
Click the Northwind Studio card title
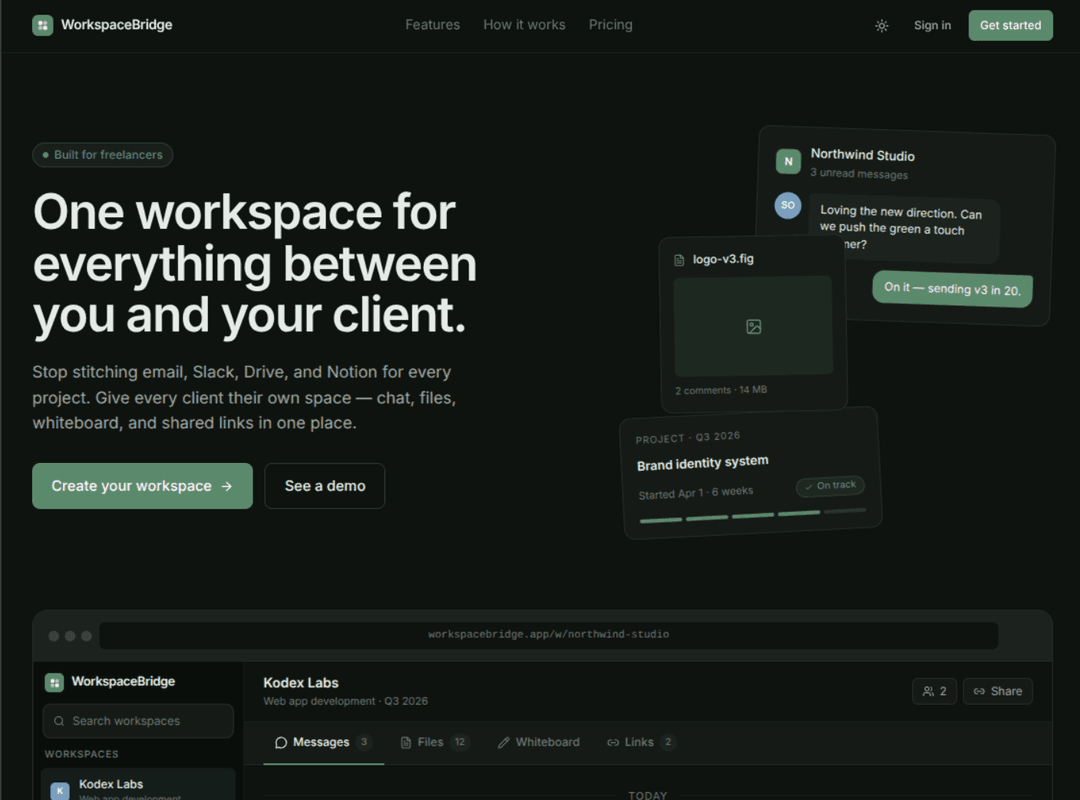[862, 155]
